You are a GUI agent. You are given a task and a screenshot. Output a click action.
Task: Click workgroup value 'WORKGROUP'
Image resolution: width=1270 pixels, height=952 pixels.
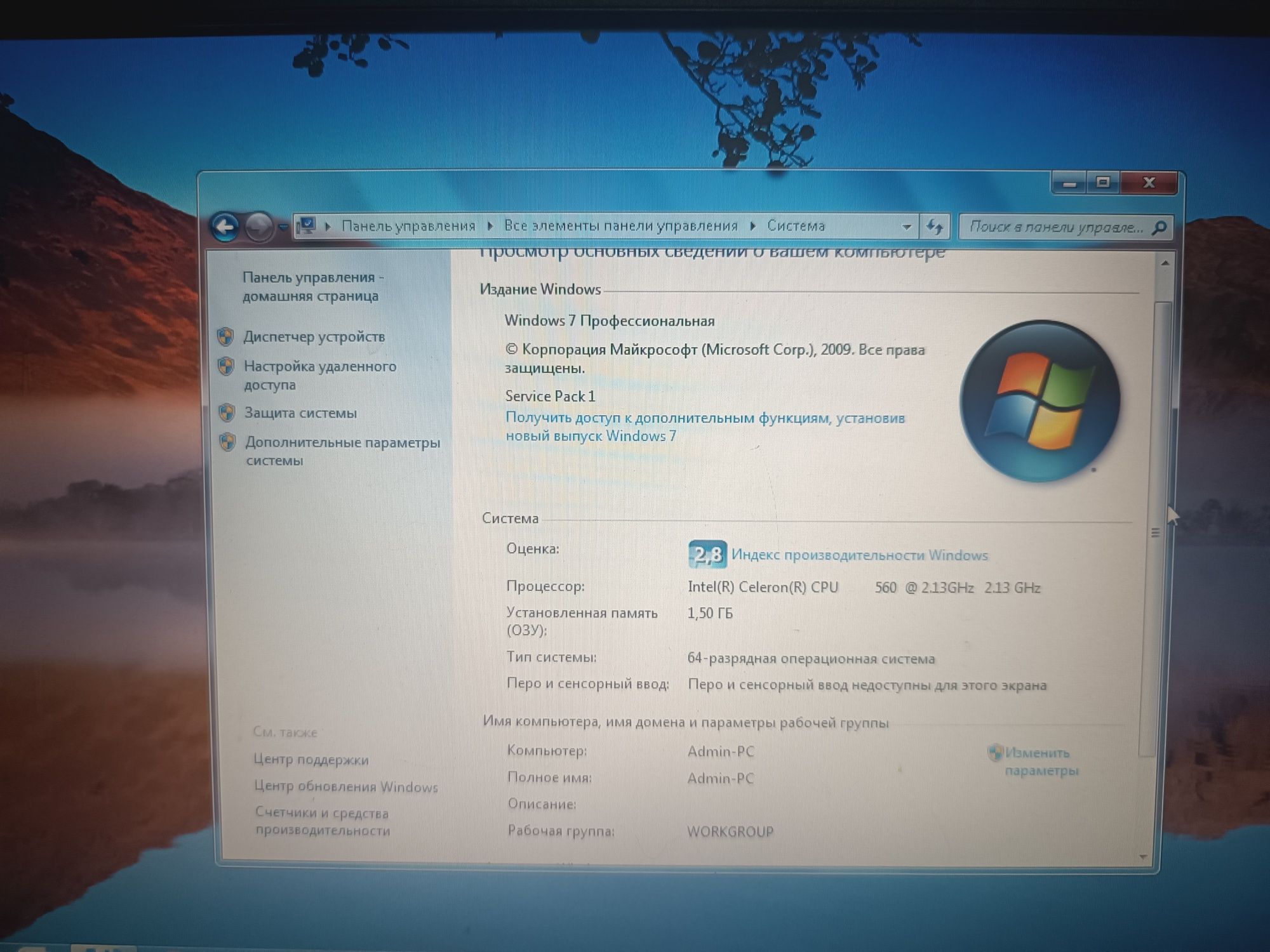730,831
